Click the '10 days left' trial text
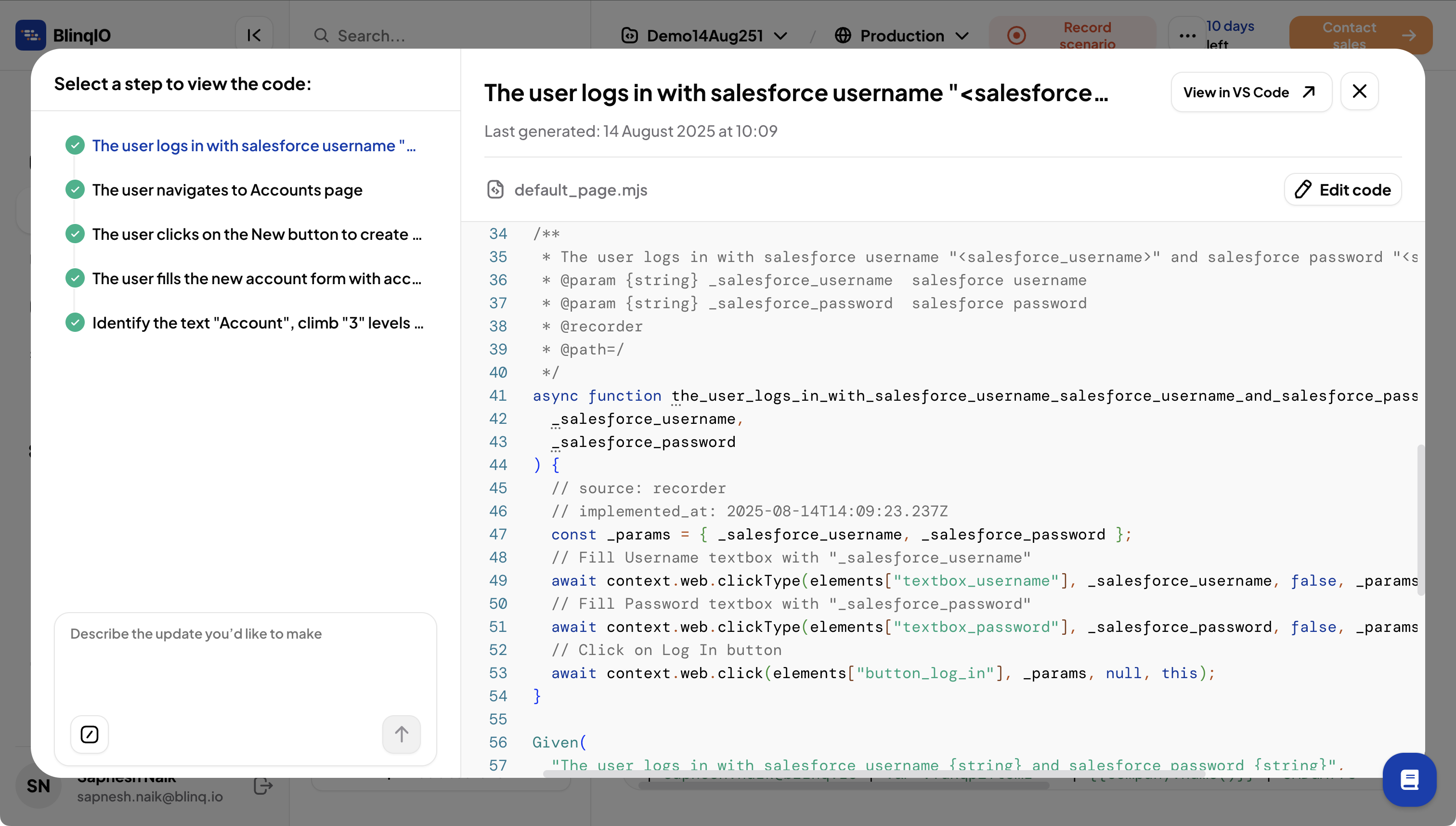This screenshot has height=826, width=1456. 1230,35
